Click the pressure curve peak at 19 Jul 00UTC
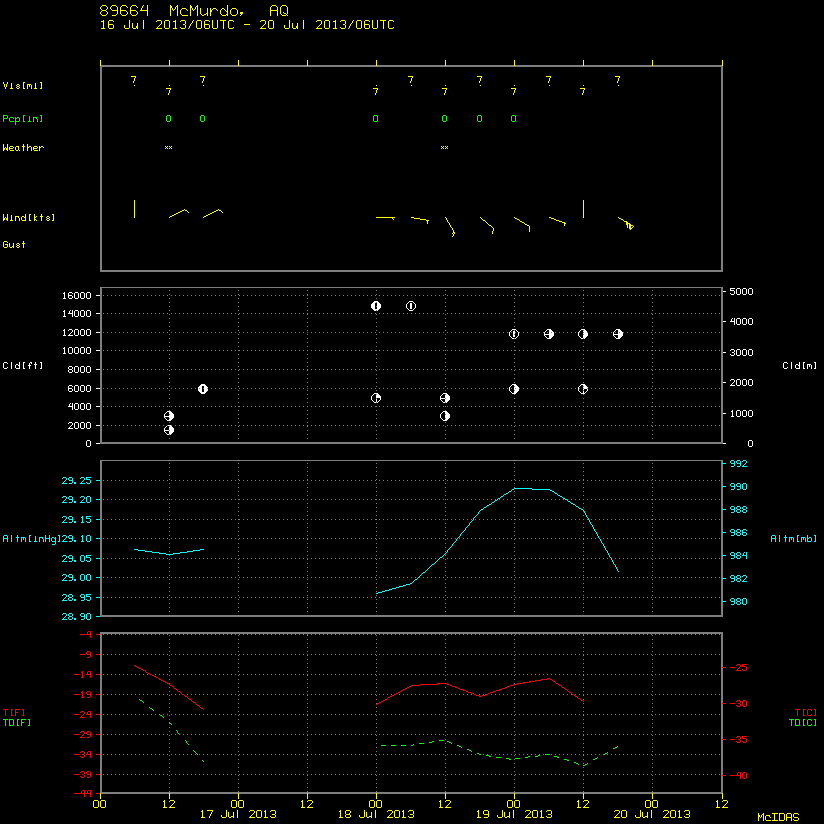The image size is (824, 824). click(514, 488)
